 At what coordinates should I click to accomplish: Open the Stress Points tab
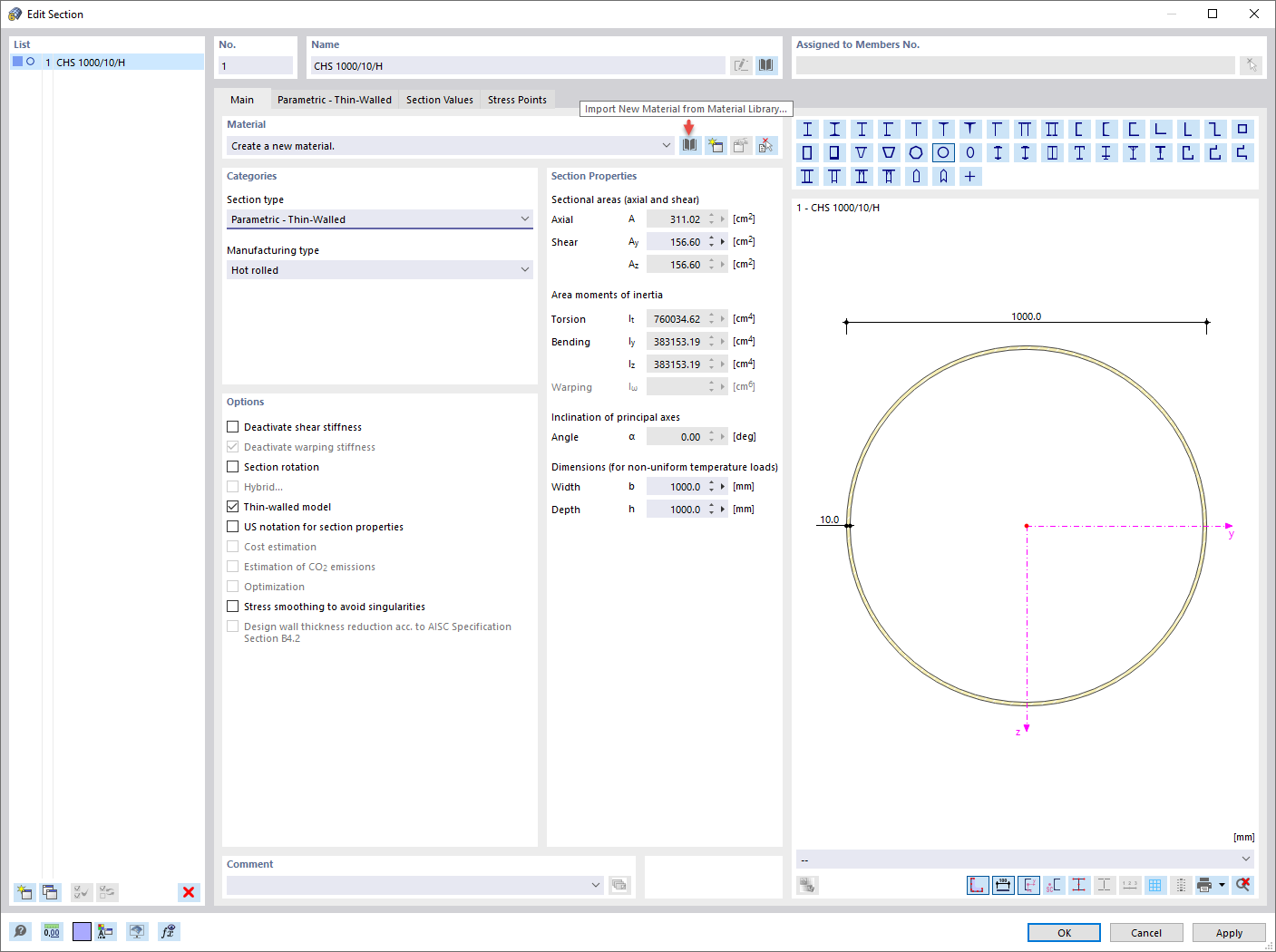517,100
